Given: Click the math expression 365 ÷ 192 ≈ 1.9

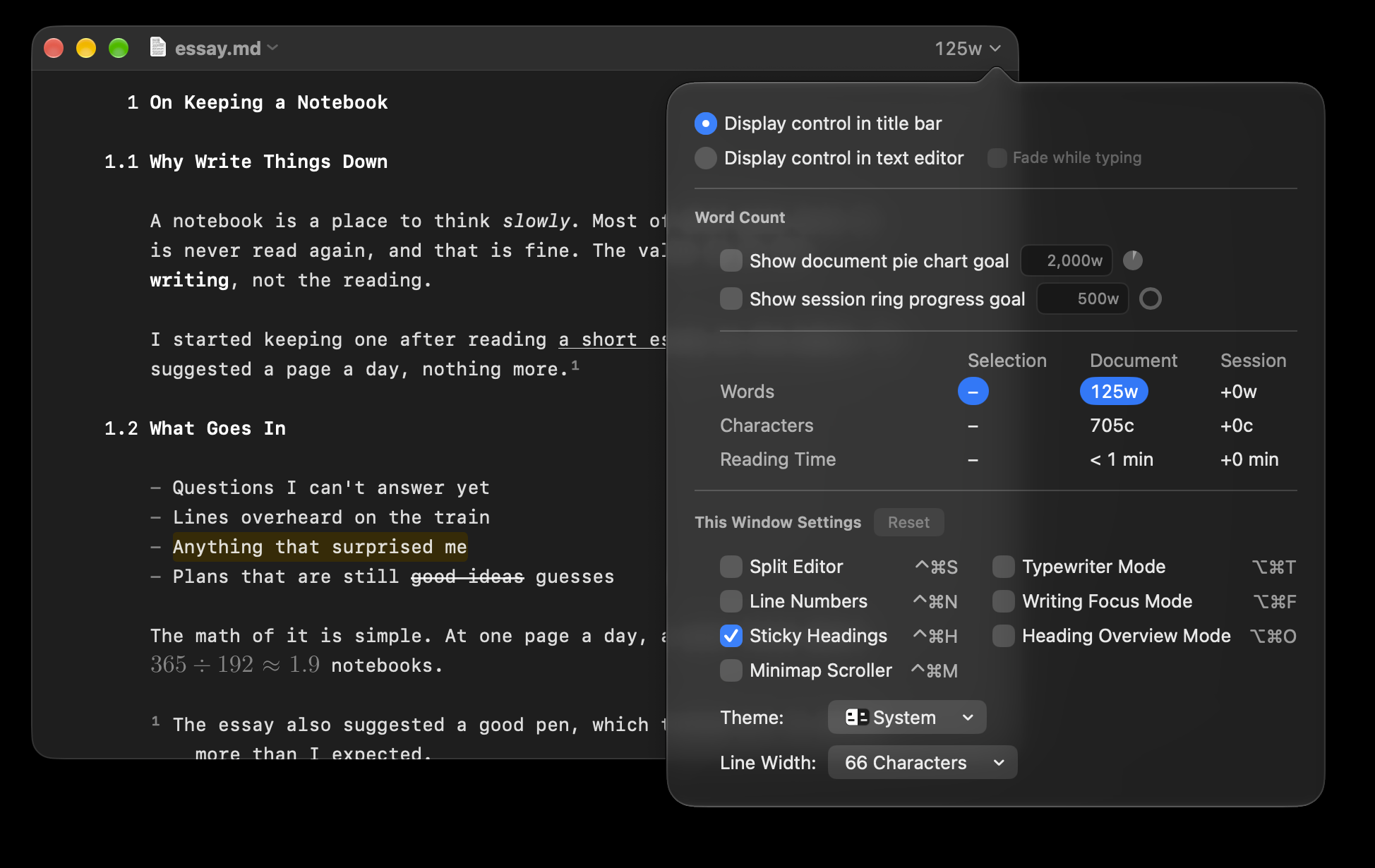Looking at the screenshot, I should [x=235, y=665].
